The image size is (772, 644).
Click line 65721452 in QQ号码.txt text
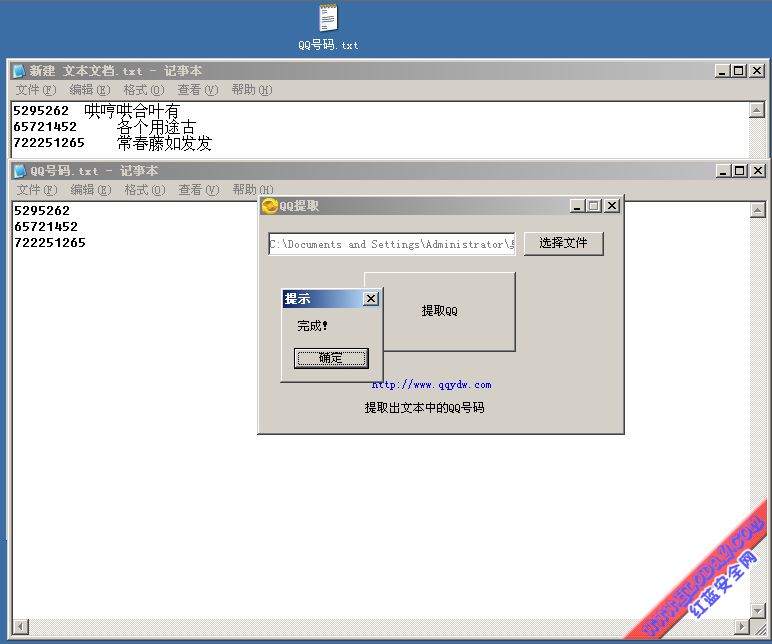46,226
